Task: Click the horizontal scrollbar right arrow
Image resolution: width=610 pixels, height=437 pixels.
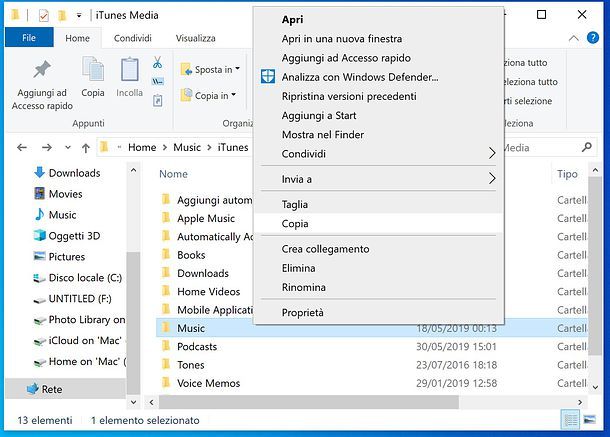Action: (x=580, y=402)
